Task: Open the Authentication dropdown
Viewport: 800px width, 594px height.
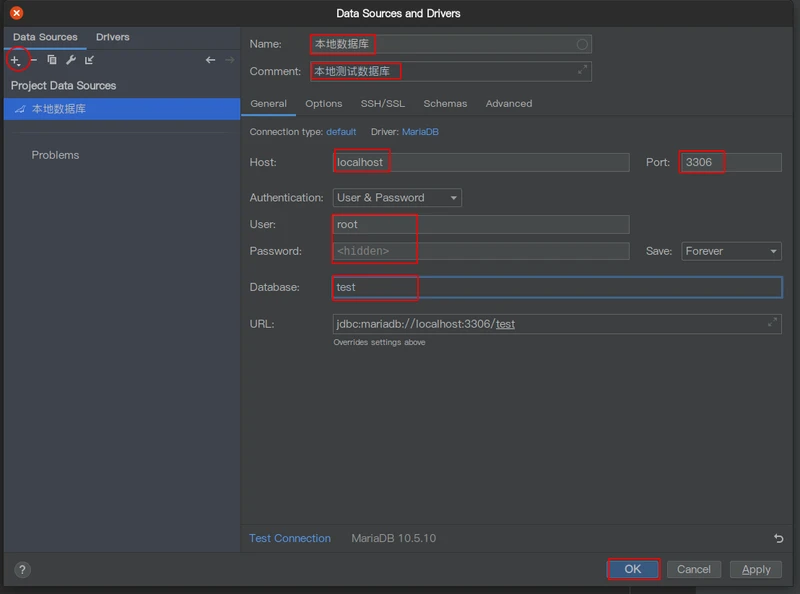Action: pyautogui.click(x=397, y=197)
